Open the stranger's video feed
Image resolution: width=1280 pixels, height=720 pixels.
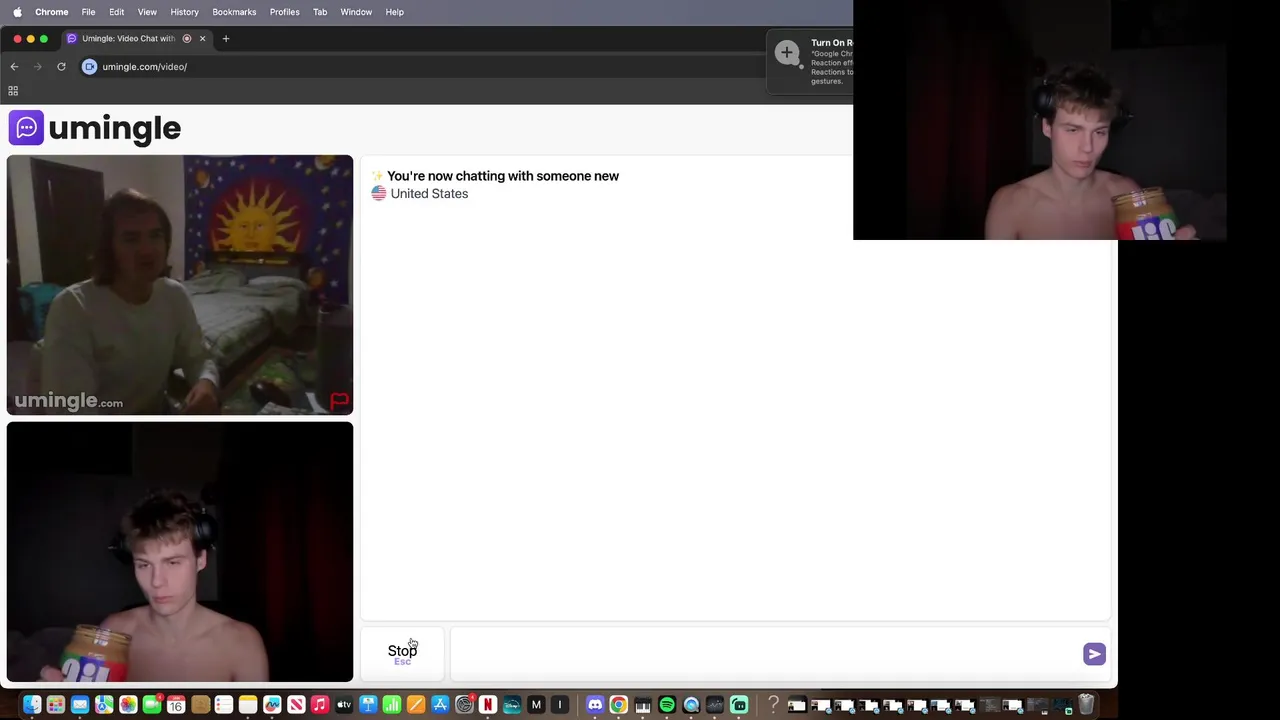[180, 285]
